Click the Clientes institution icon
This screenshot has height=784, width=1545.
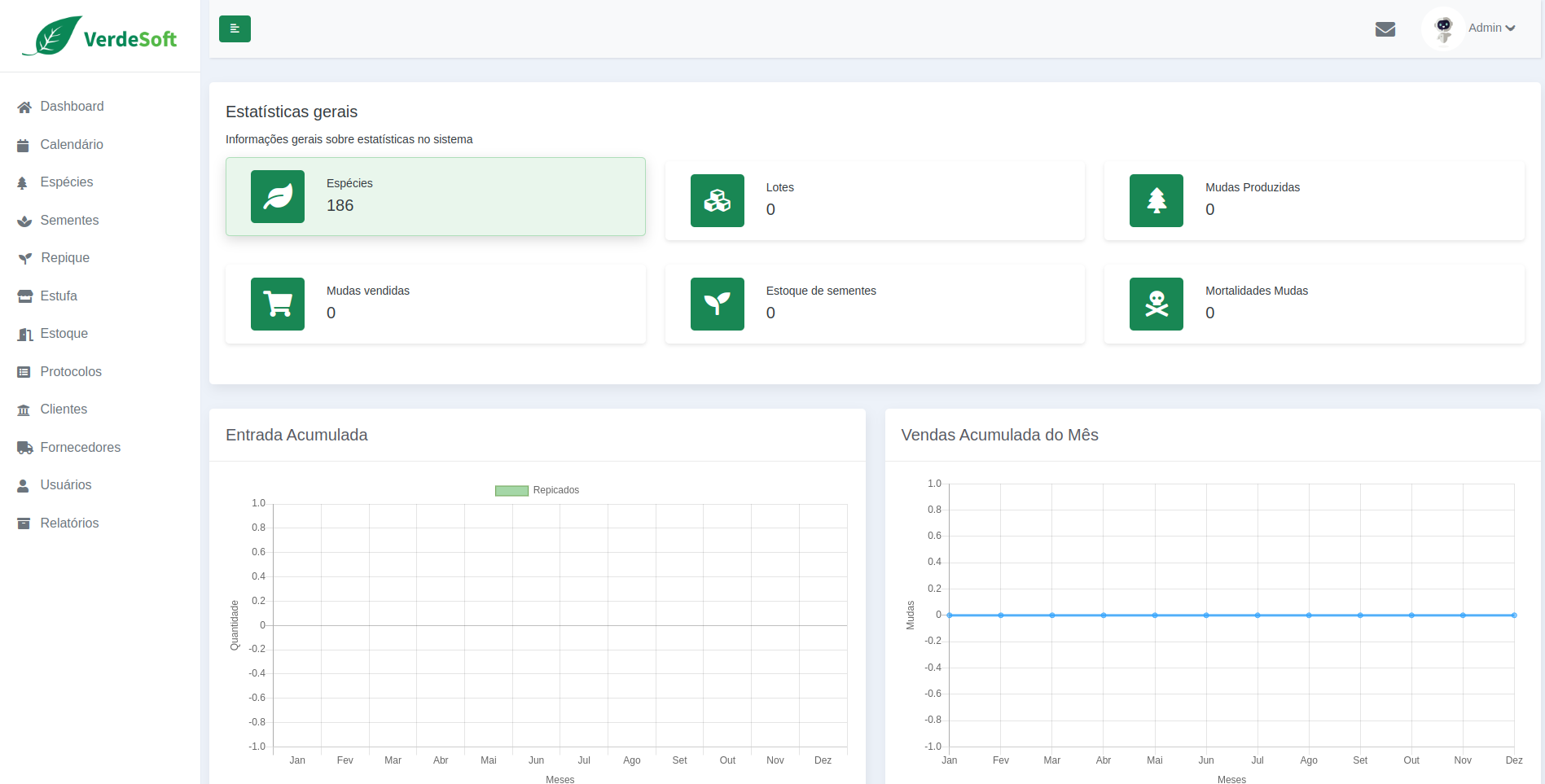click(24, 410)
